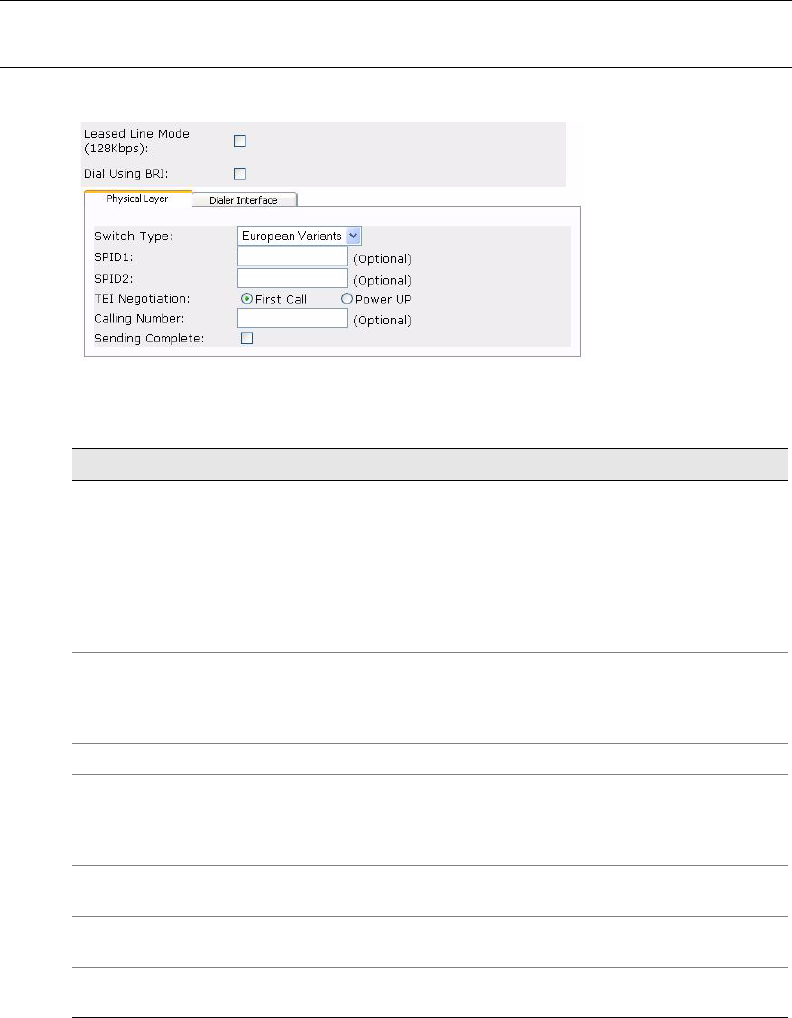The height and width of the screenshot is (1018, 792).
Task: Focus the SPID2 input field
Action: click(292, 279)
